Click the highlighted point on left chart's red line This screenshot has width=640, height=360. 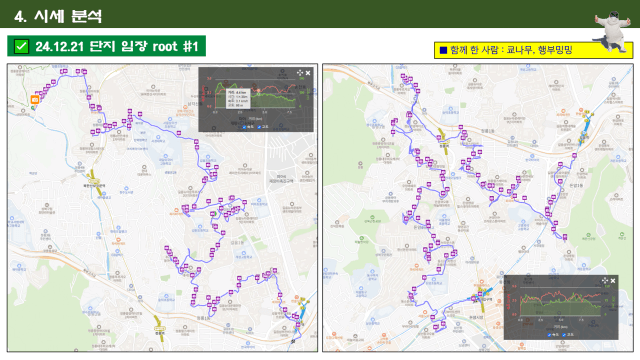[x=258, y=91]
